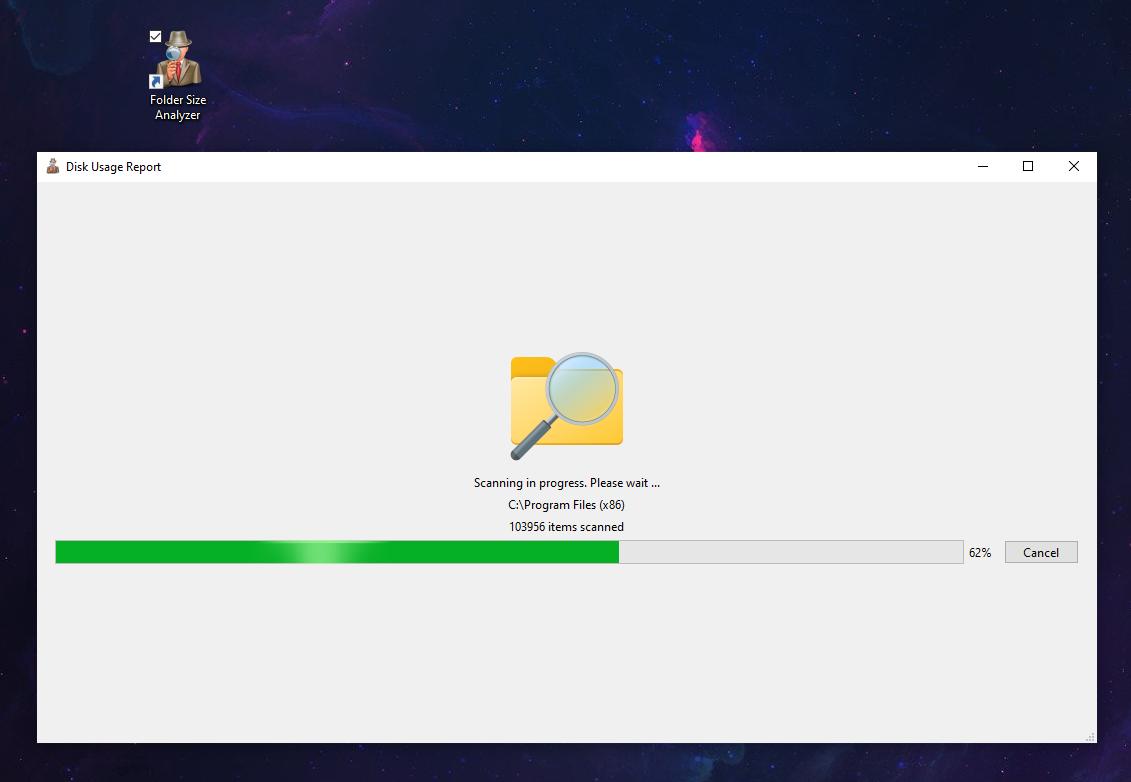Cancel the scan in progress

pos(1041,553)
